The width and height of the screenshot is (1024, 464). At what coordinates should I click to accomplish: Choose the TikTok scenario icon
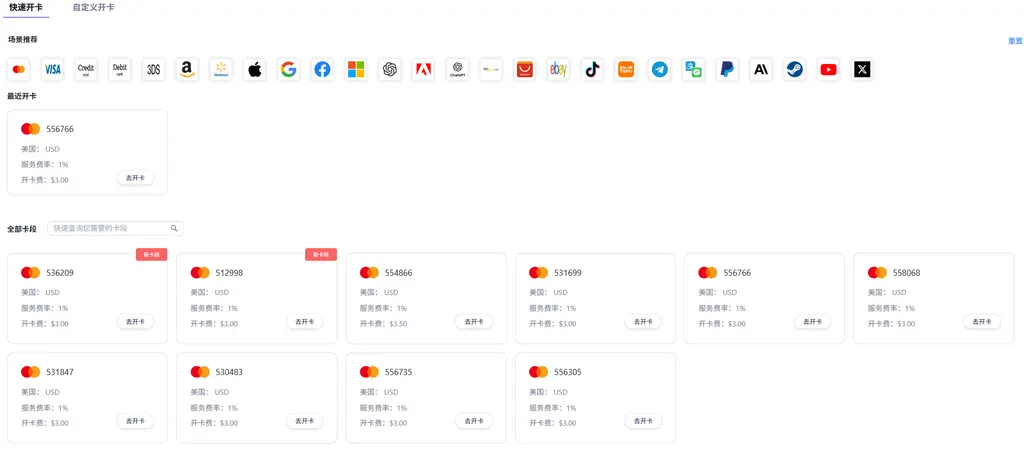592,69
